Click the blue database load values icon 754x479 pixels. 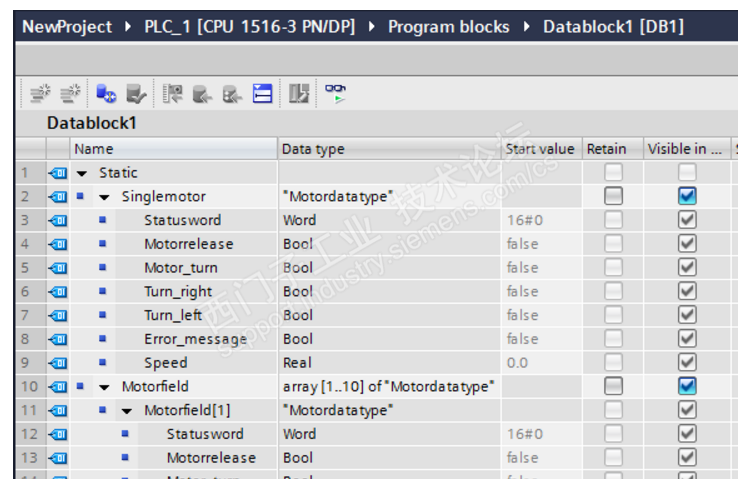[106, 93]
